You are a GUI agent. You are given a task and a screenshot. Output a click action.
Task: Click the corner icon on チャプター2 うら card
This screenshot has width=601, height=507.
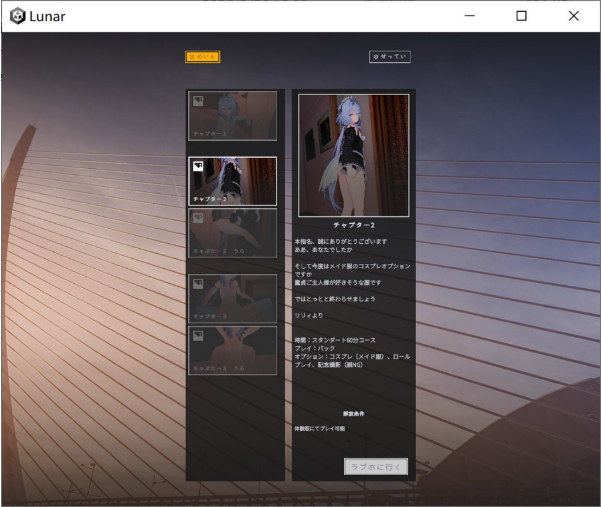pyautogui.click(x=198, y=217)
